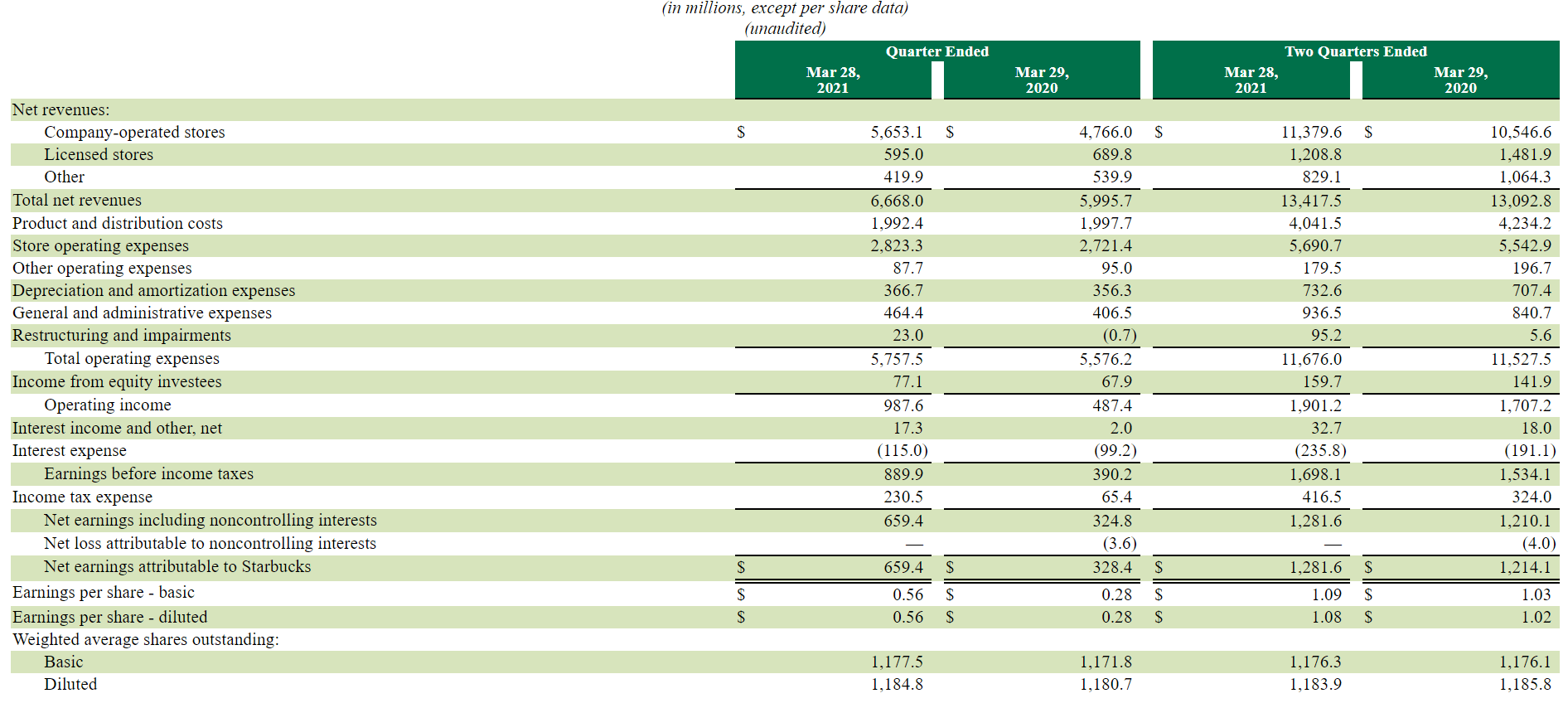Click the 'Total net revenues' label

coord(77,200)
